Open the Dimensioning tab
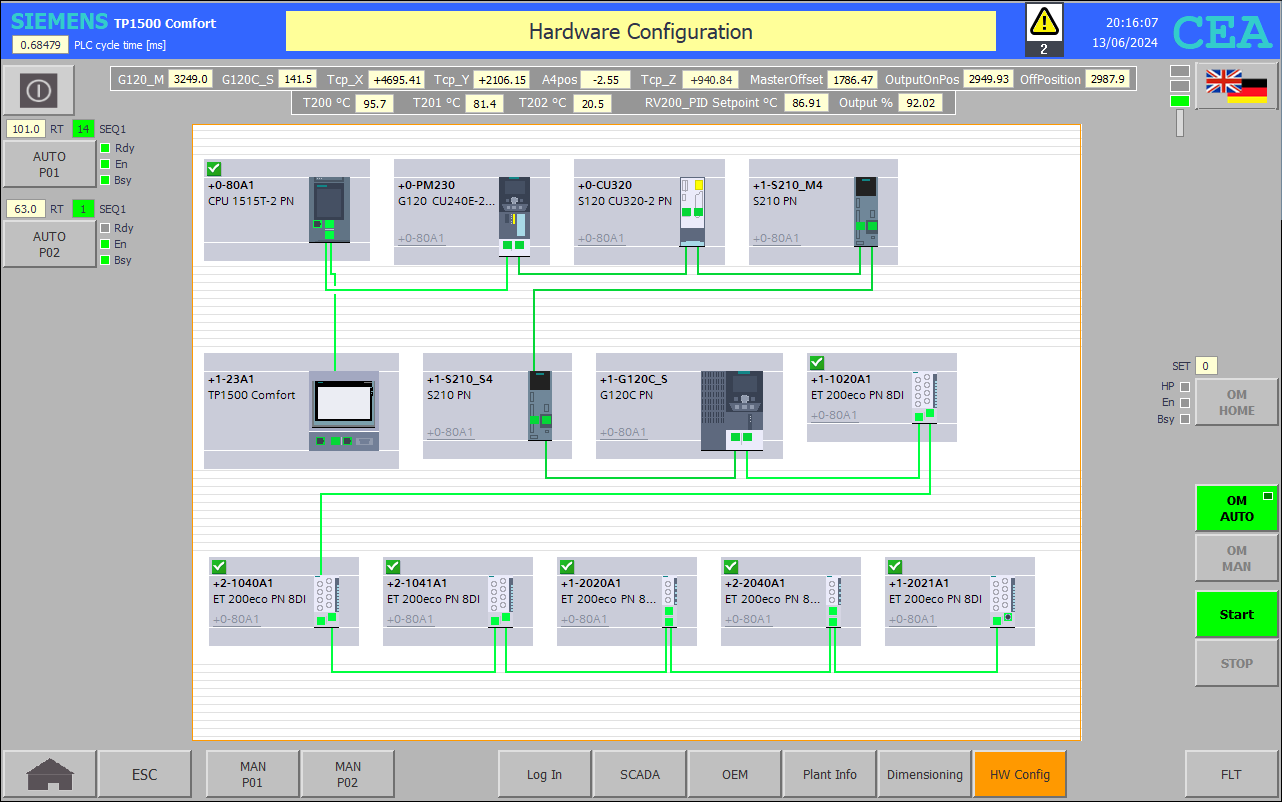The width and height of the screenshot is (1282, 802). tap(925, 774)
